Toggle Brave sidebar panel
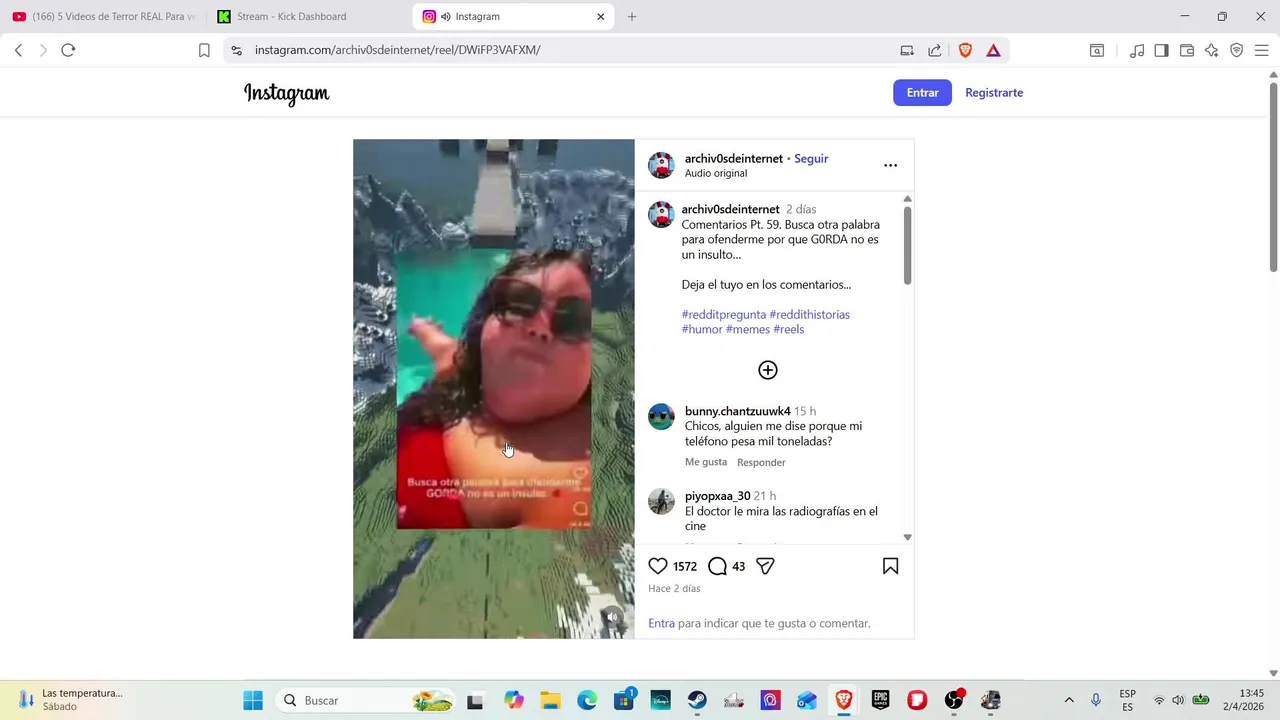 [1161, 50]
